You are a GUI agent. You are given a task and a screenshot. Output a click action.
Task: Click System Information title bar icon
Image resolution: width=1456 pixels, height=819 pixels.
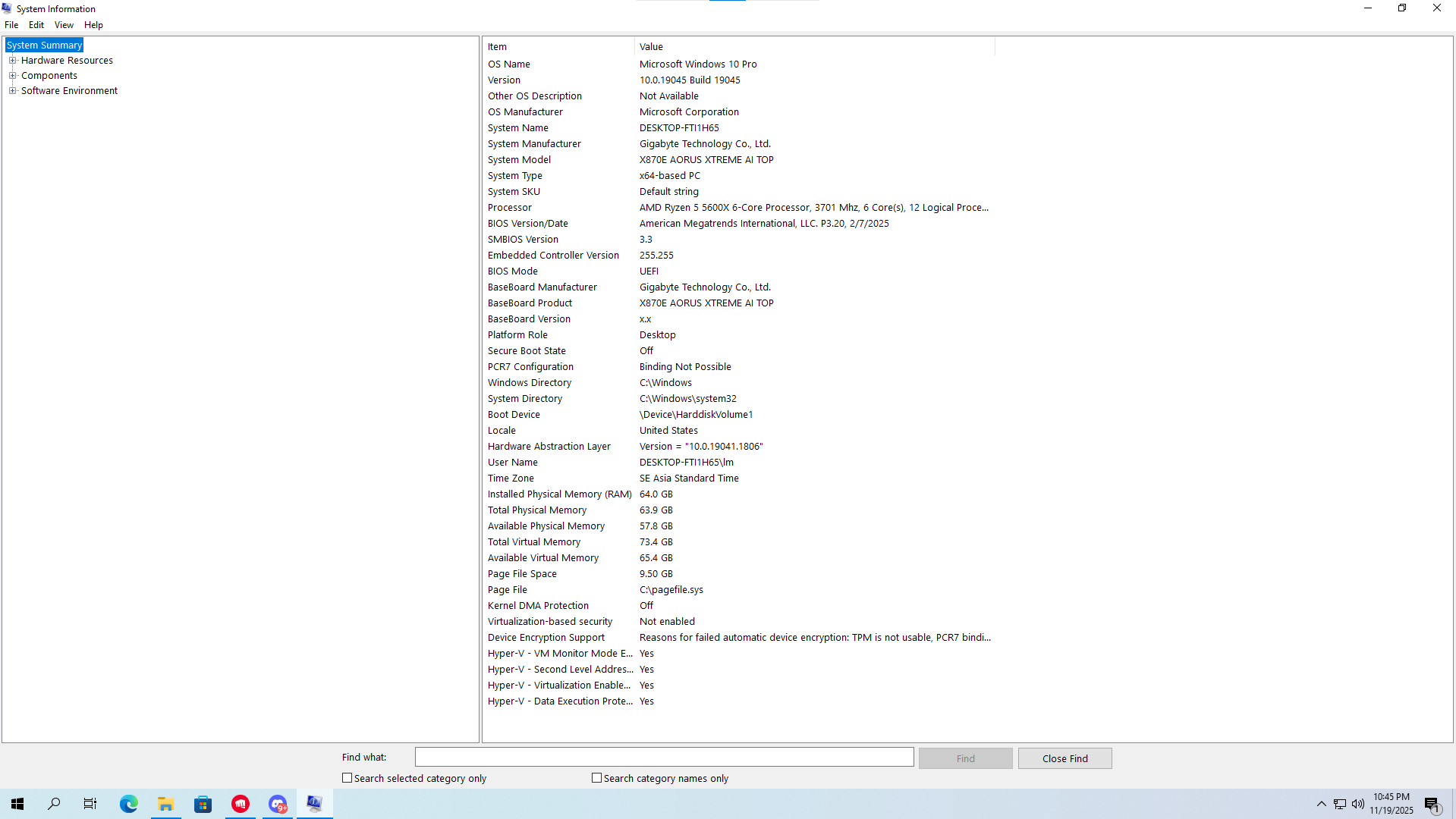tap(7, 8)
